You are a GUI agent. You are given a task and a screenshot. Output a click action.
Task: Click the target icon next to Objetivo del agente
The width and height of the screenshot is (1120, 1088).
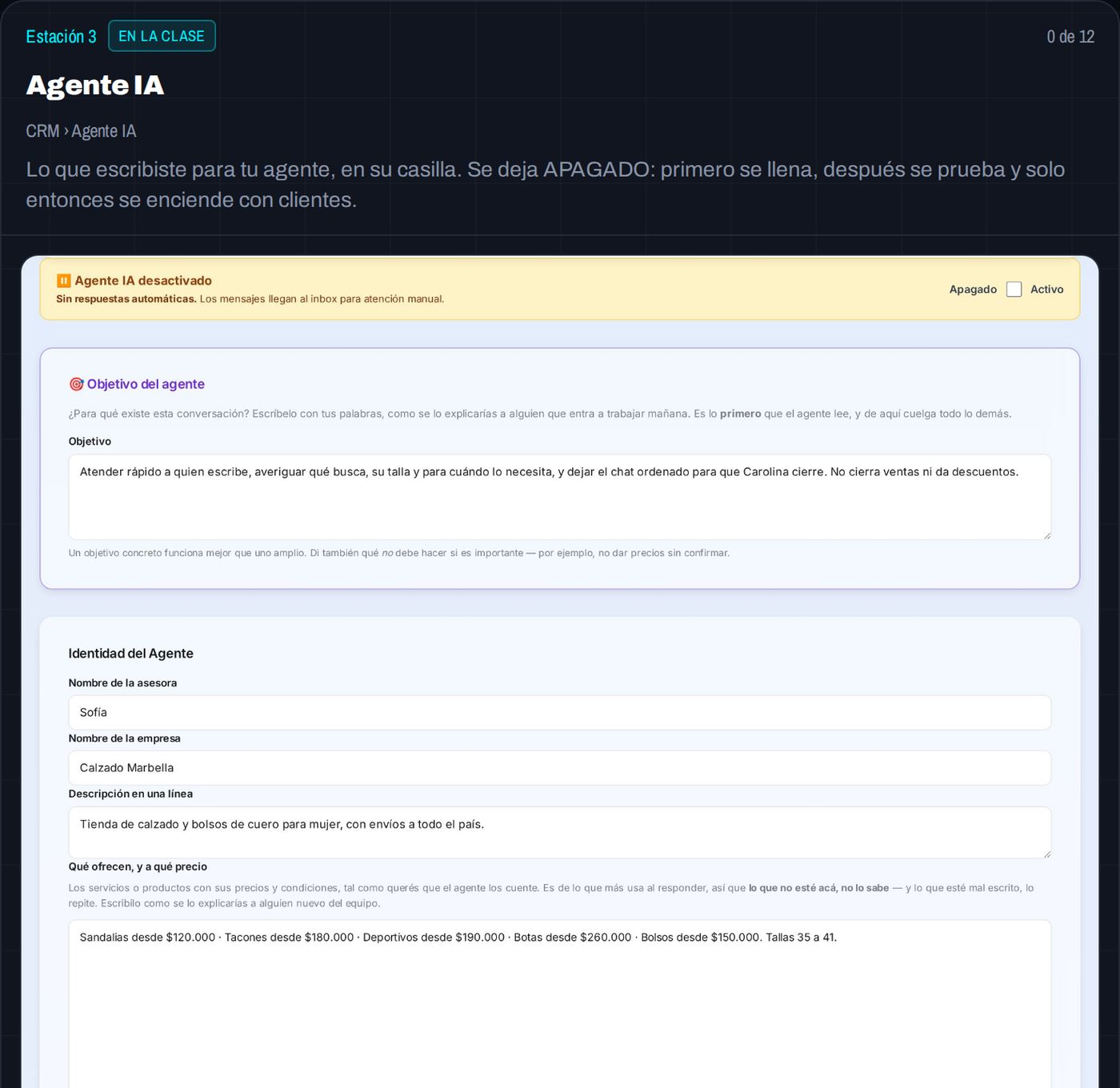pyautogui.click(x=76, y=384)
